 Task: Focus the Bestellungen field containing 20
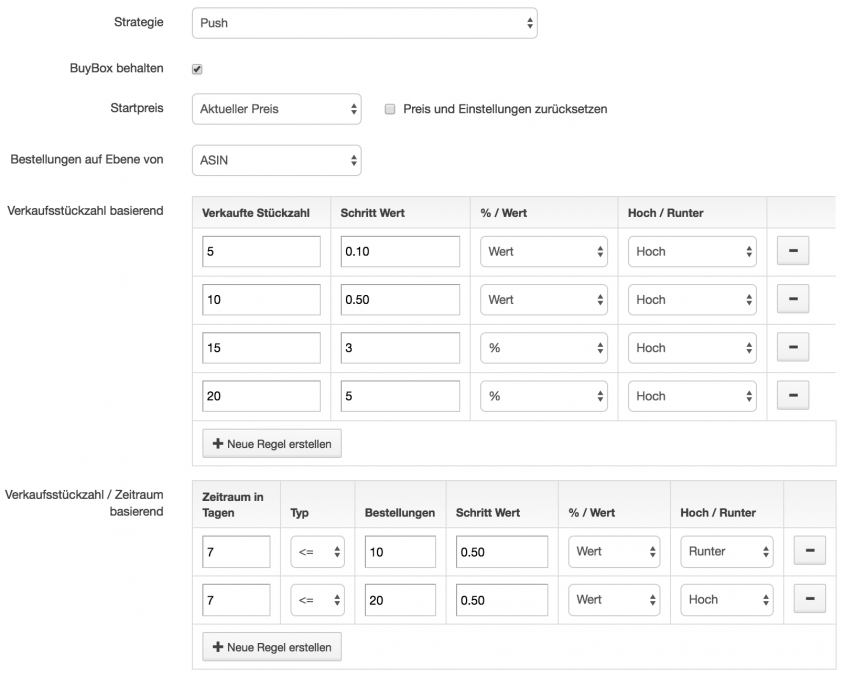click(x=400, y=600)
